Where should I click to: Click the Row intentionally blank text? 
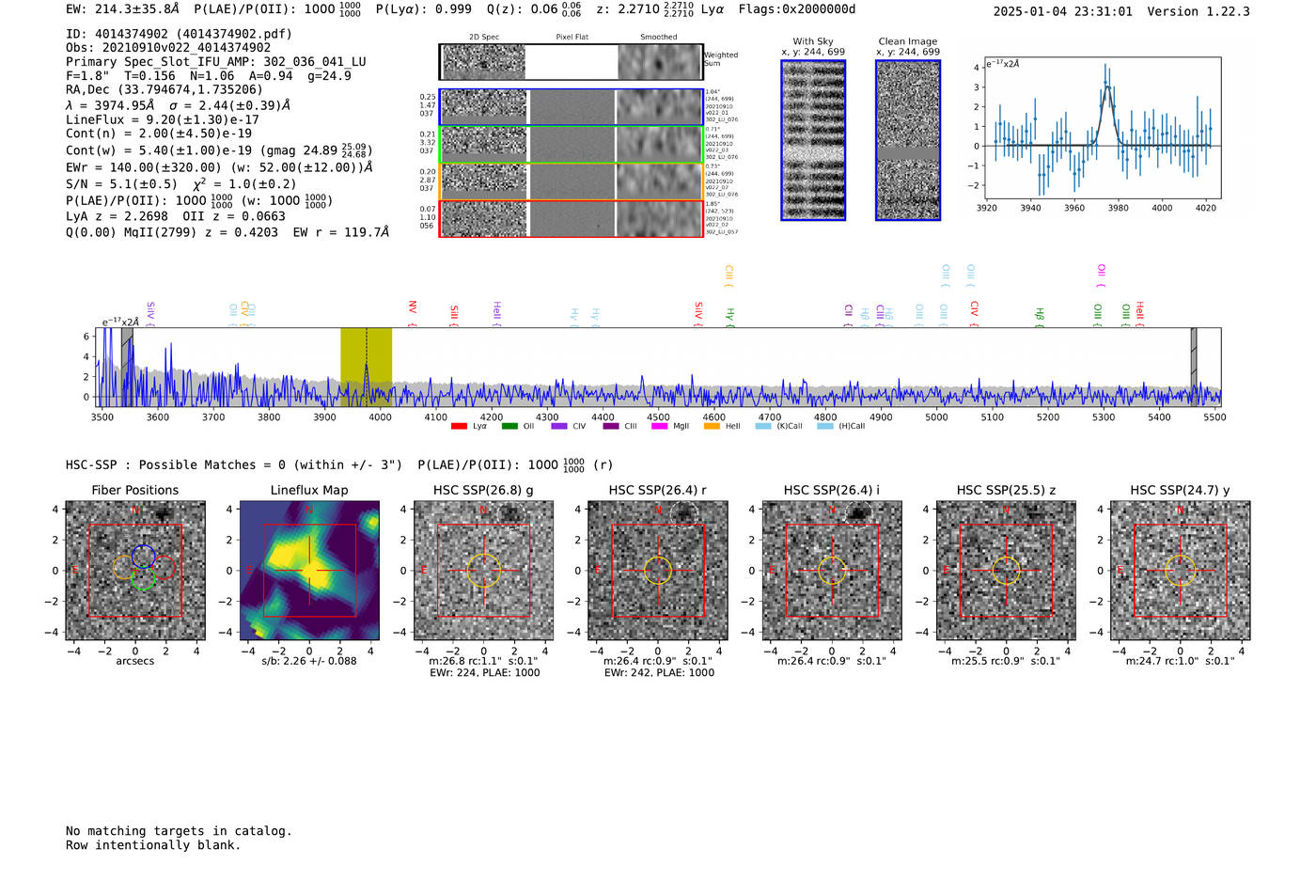coord(153,845)
